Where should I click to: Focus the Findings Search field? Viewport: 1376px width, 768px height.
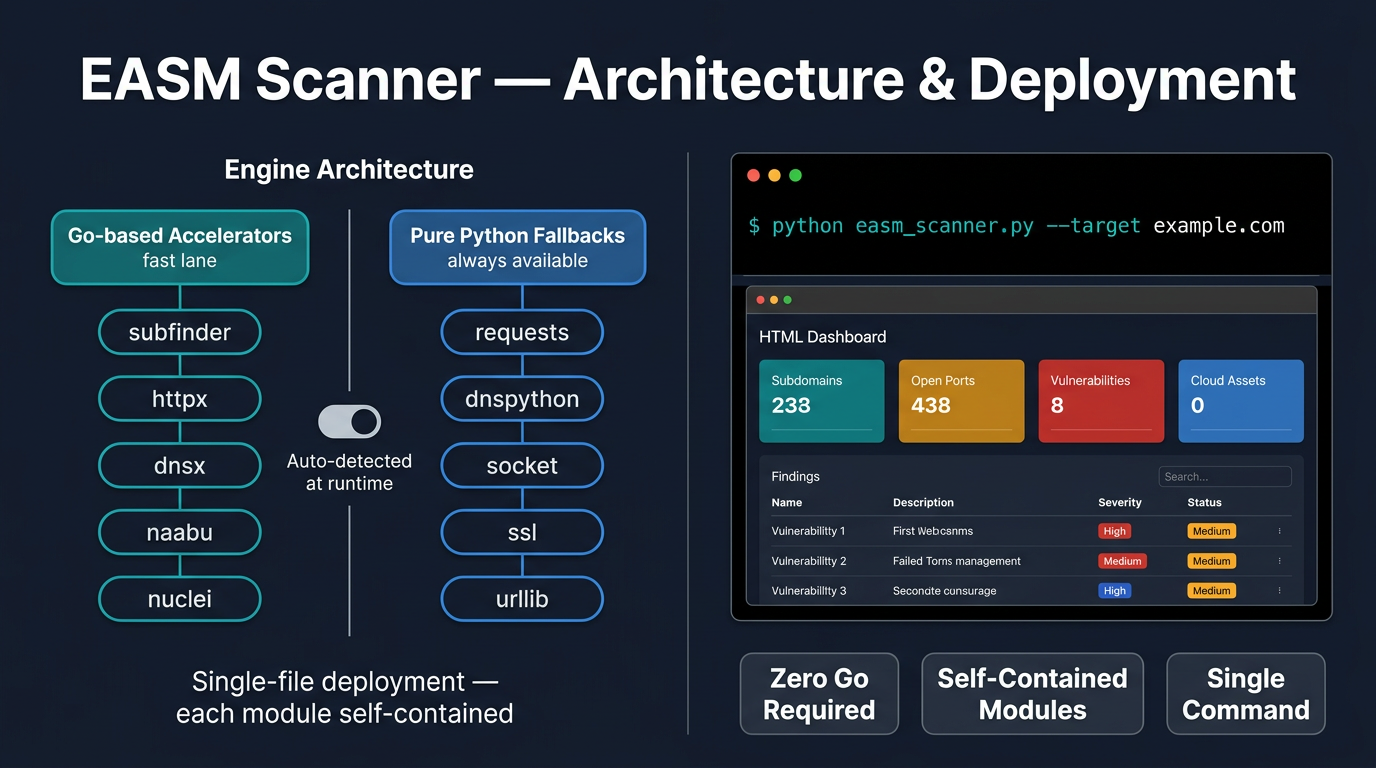tap(1225, 477)
